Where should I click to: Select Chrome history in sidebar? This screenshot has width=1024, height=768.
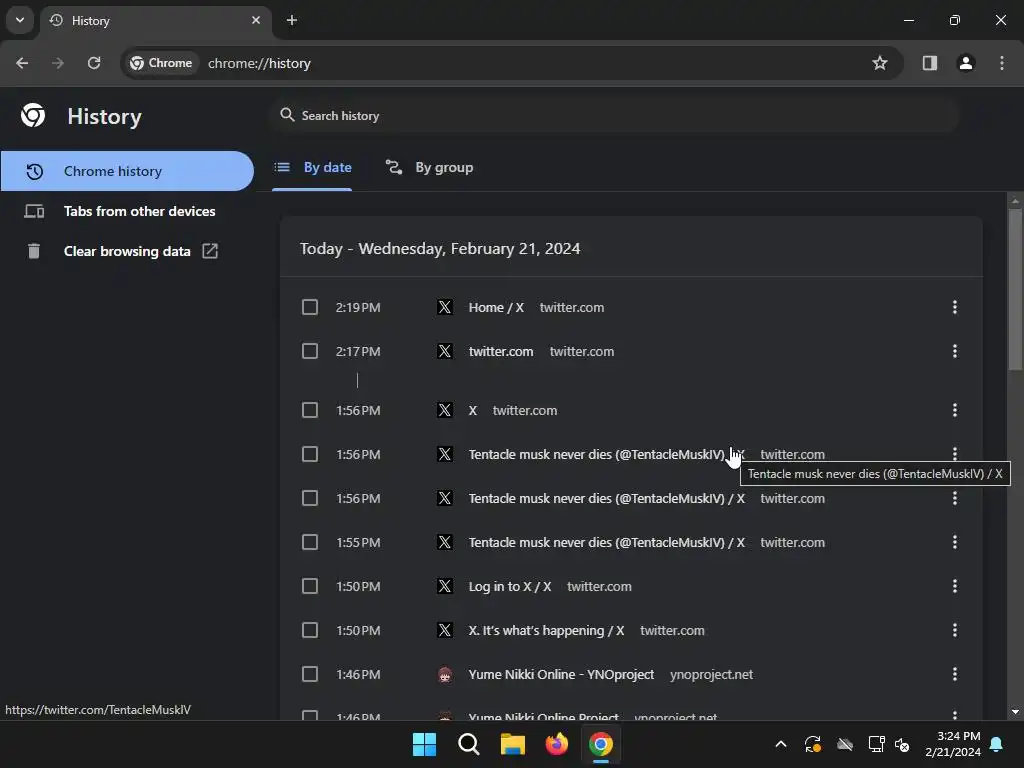point(127,171)
